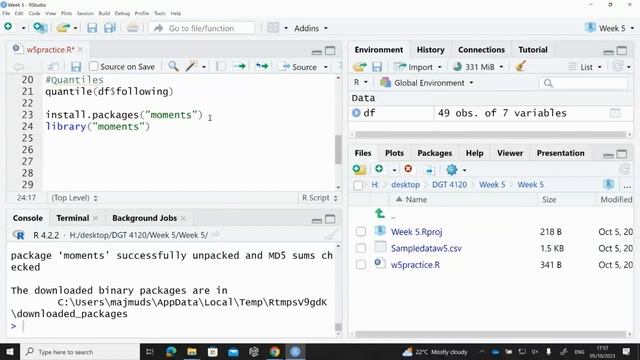Screen dimensions: 640x360
Task: Click the Open File folder icon
Action: coord(63,28)
